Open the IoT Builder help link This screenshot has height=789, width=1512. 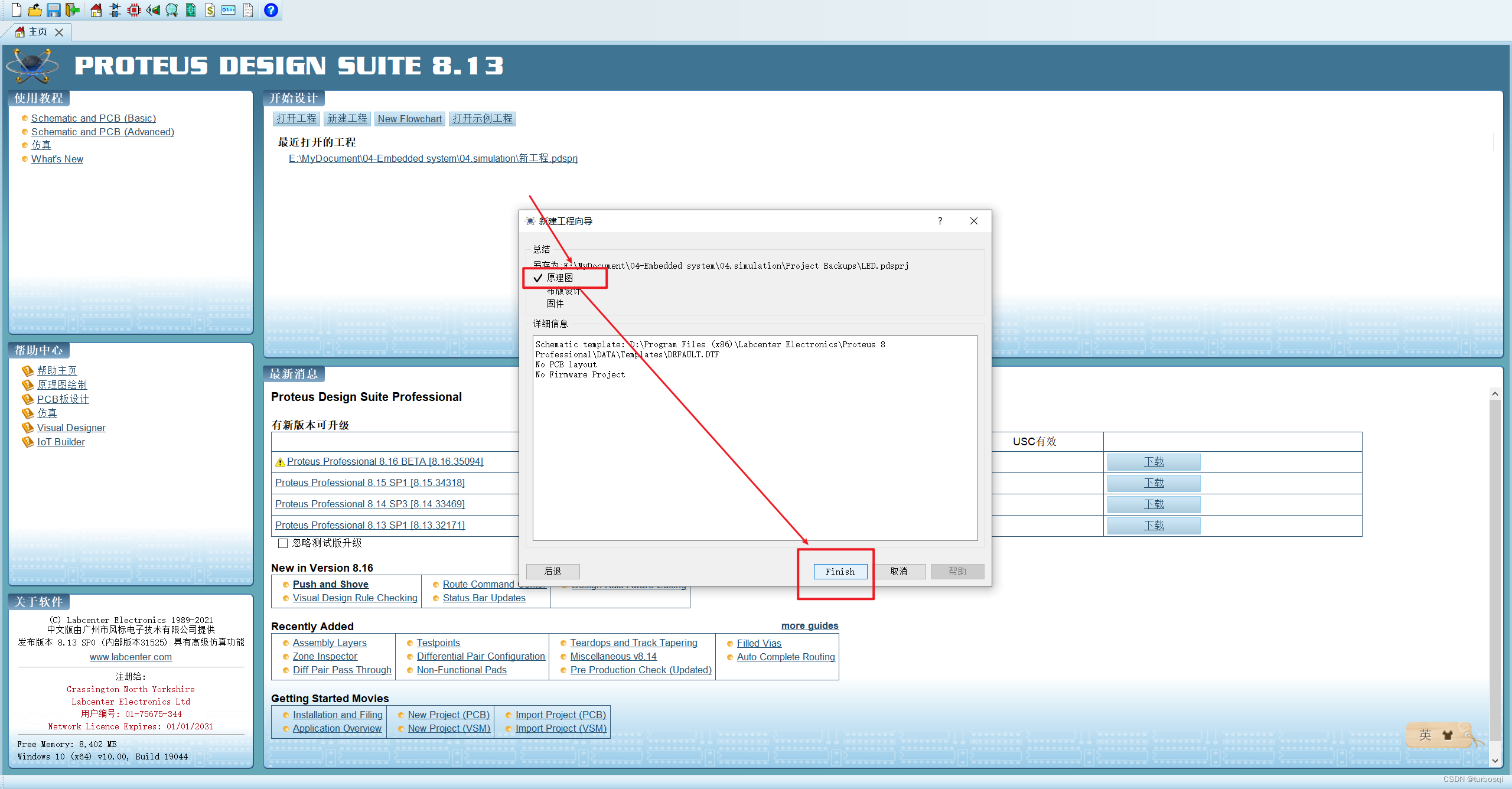61,442
